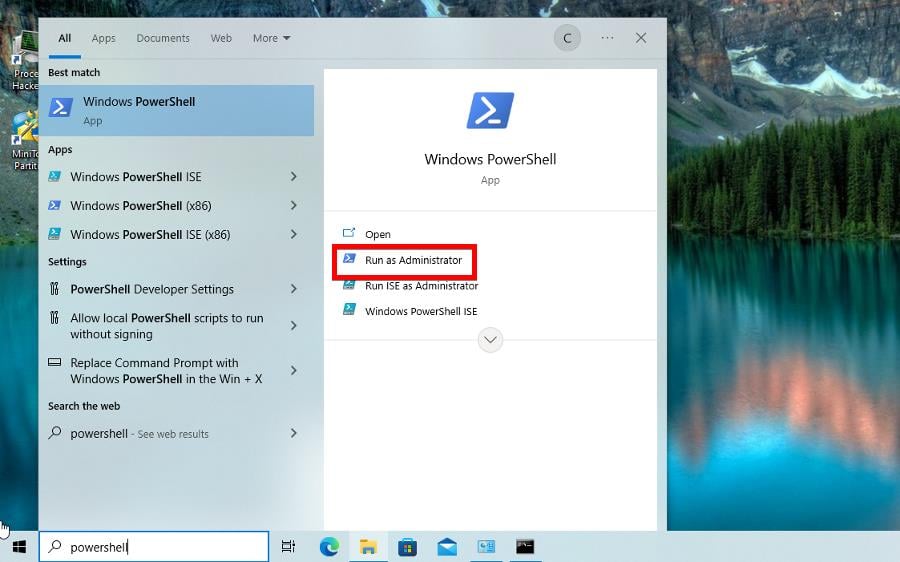Open the search options ellipsis menu
The image size is (900, 562).
[607, 38]
